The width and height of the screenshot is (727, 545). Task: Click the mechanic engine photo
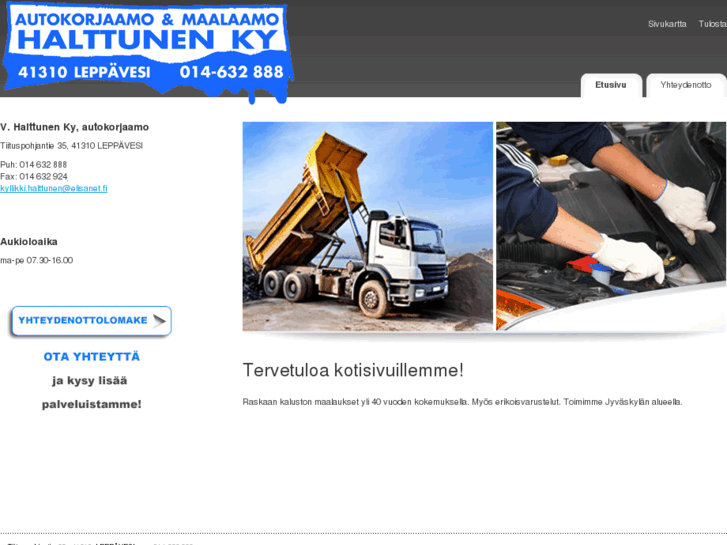(611, 226)
